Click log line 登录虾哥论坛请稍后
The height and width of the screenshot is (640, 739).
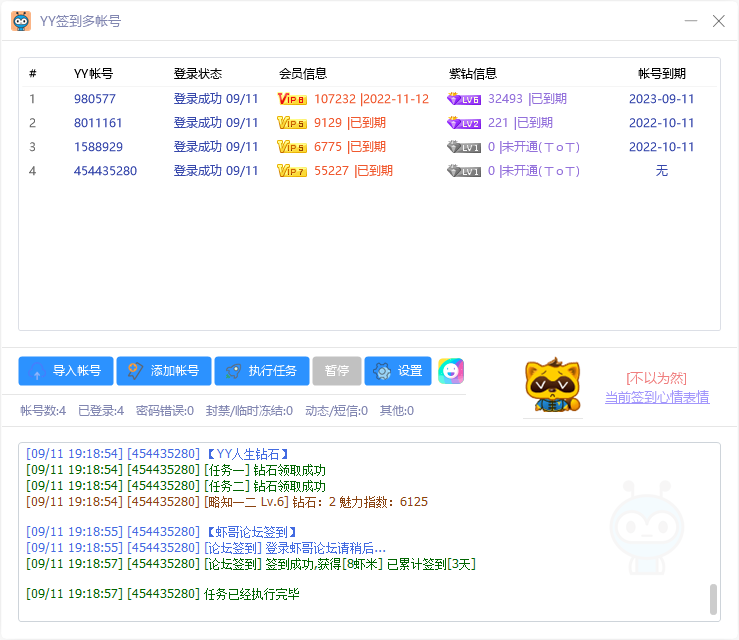(x=206, y=548)
